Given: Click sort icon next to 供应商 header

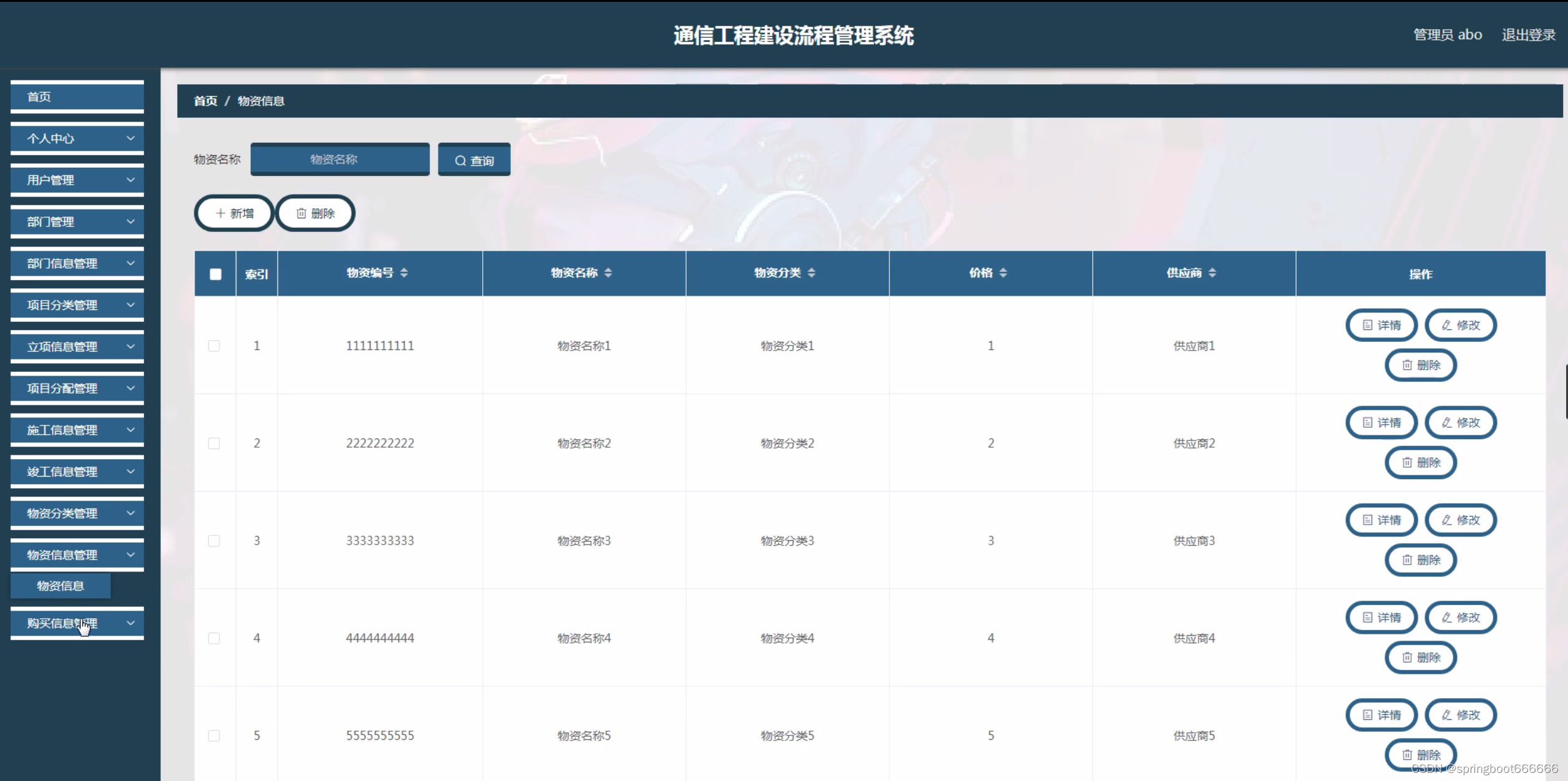Looking at the screenshot, I should point(1212,273).
